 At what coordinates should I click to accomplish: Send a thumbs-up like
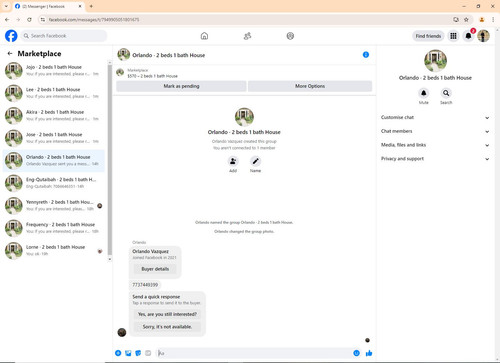click(x=369, y=353)
